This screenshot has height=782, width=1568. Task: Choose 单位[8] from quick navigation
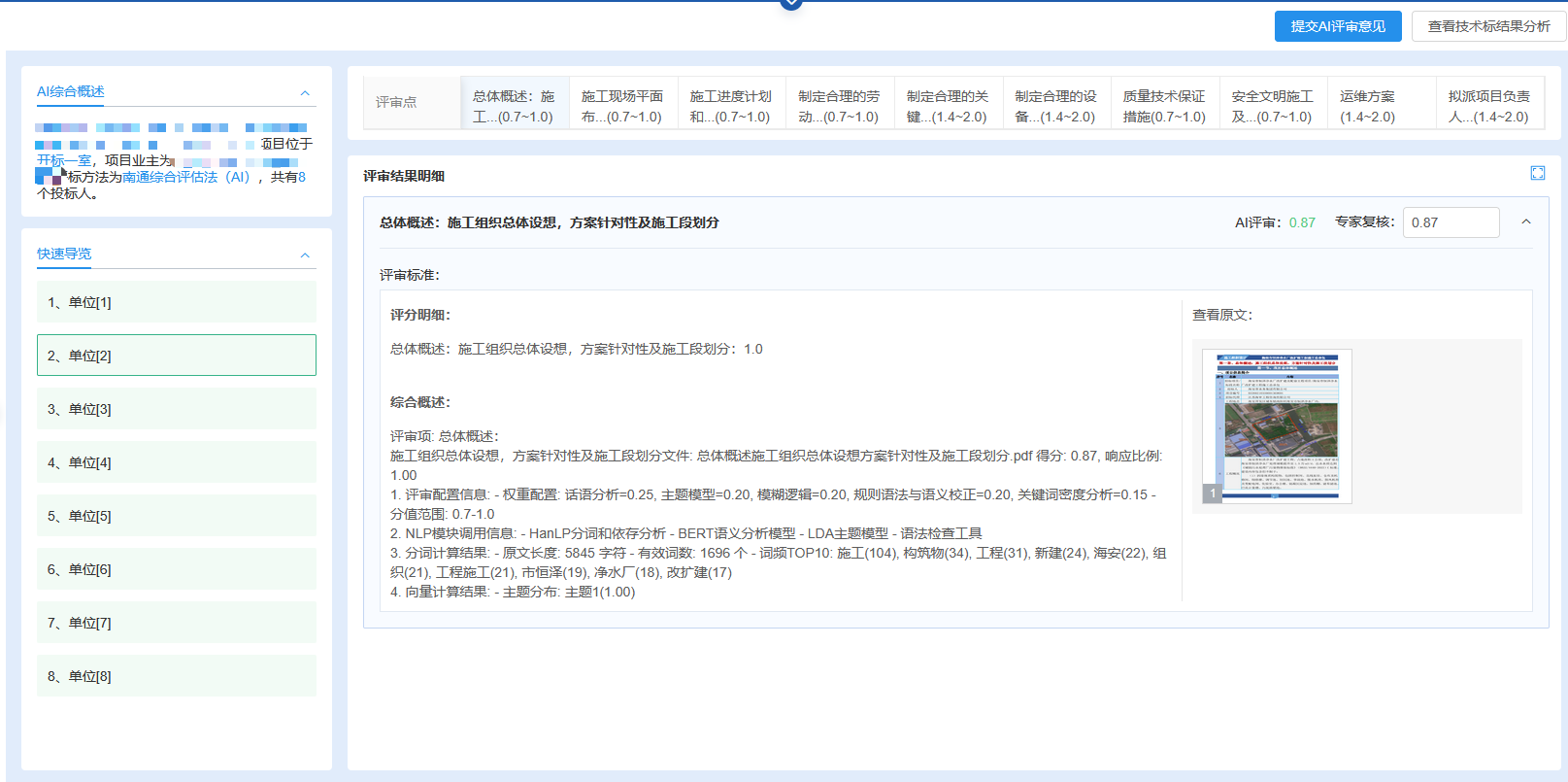click(x=176, y=676)
